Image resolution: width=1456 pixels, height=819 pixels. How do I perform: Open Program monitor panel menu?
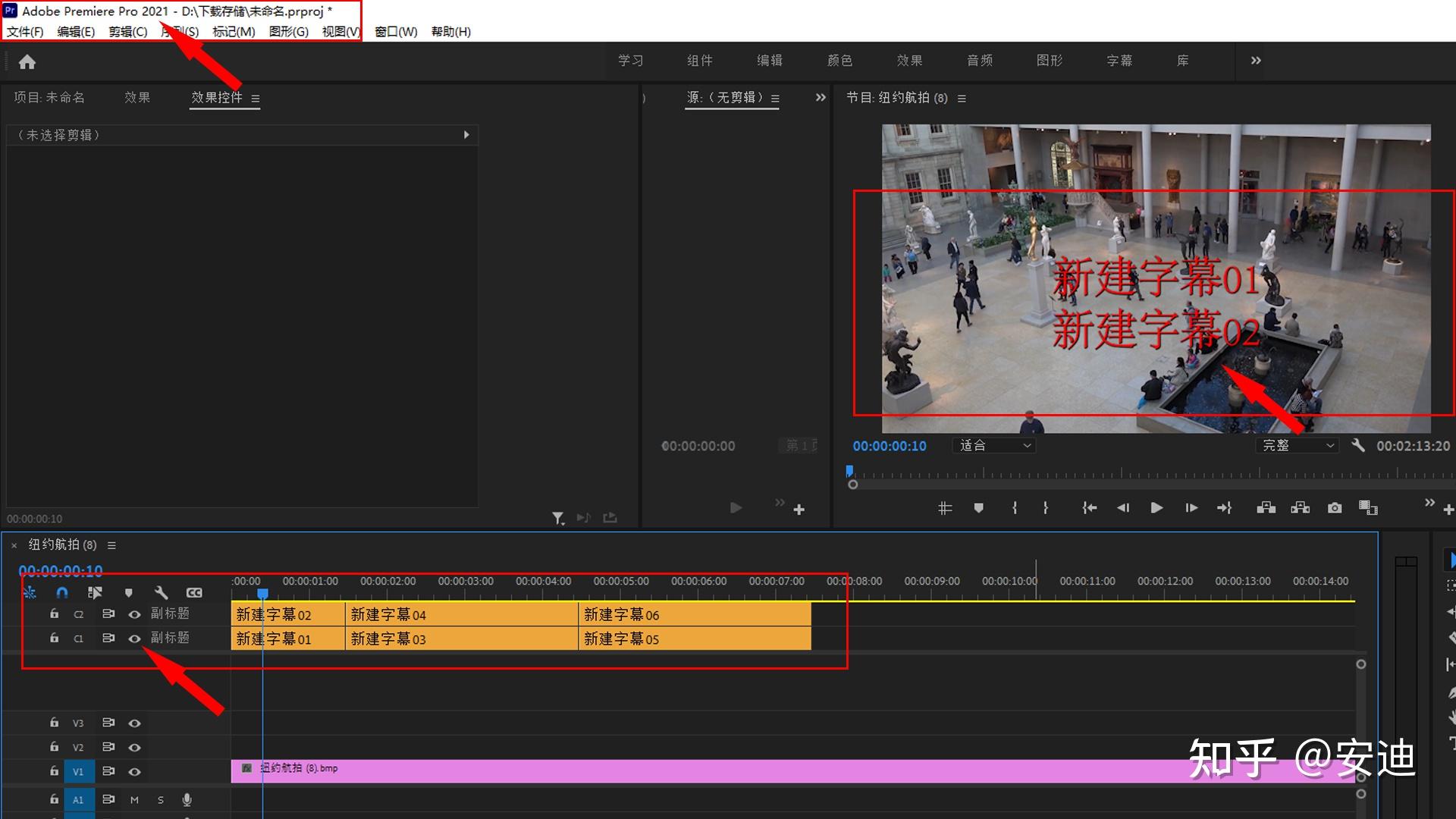click(962, 99)
